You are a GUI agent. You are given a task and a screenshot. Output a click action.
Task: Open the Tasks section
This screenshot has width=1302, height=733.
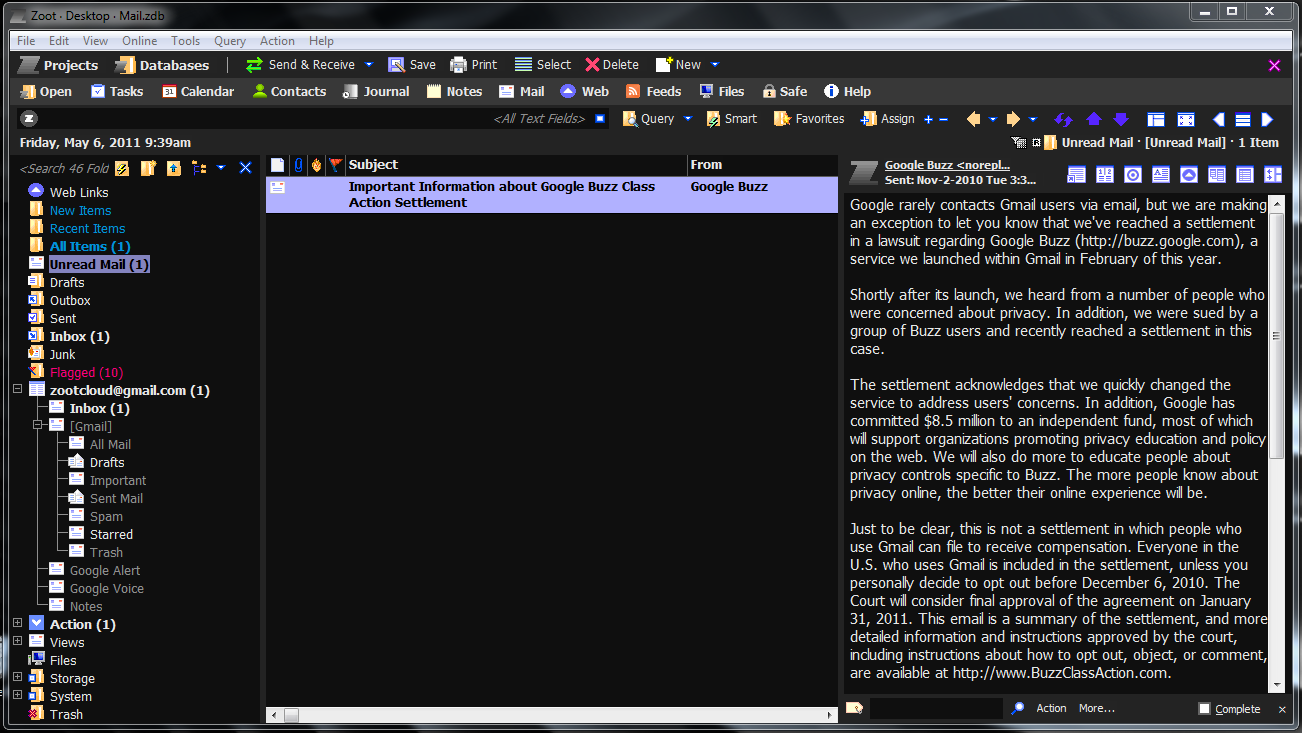pyautogui.click(x=117, y=91)
